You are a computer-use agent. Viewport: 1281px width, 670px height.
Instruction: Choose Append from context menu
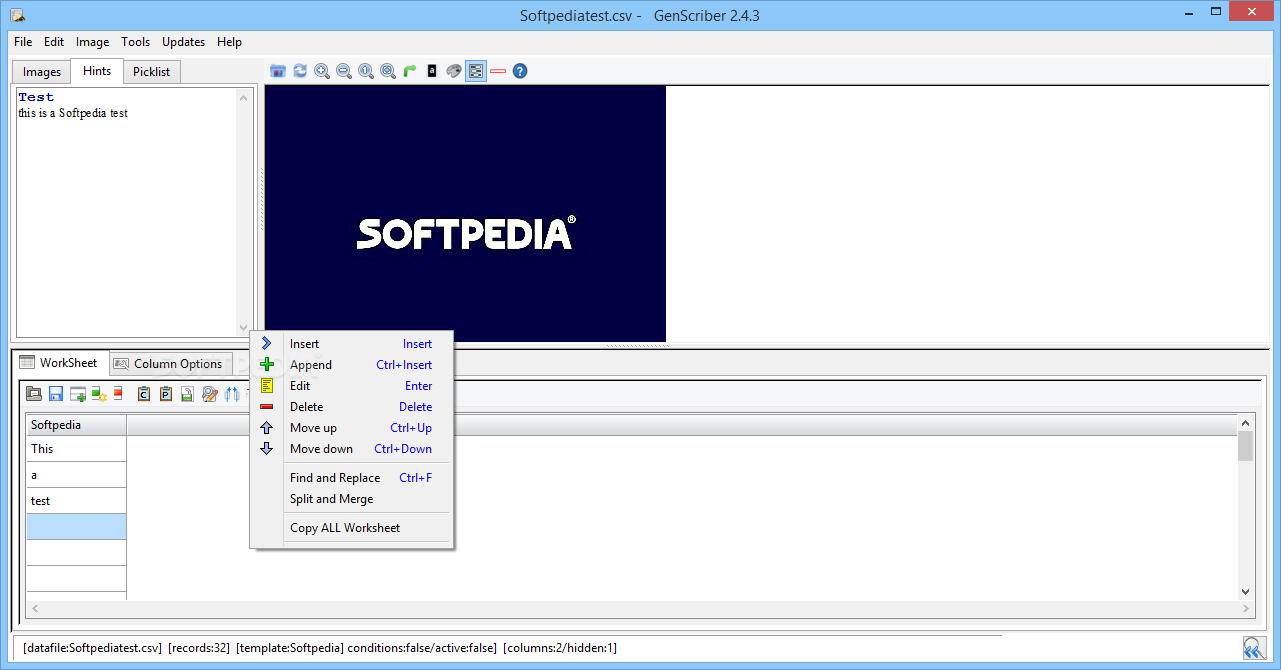pos(352,365)
